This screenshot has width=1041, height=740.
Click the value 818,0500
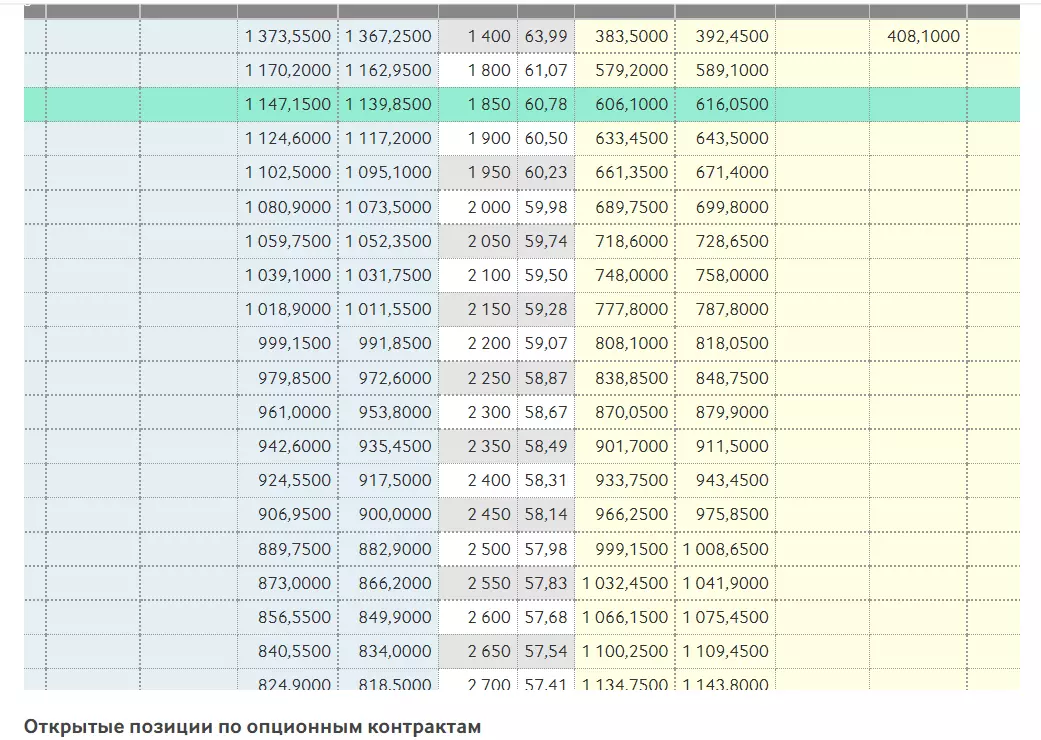[732, 344]
